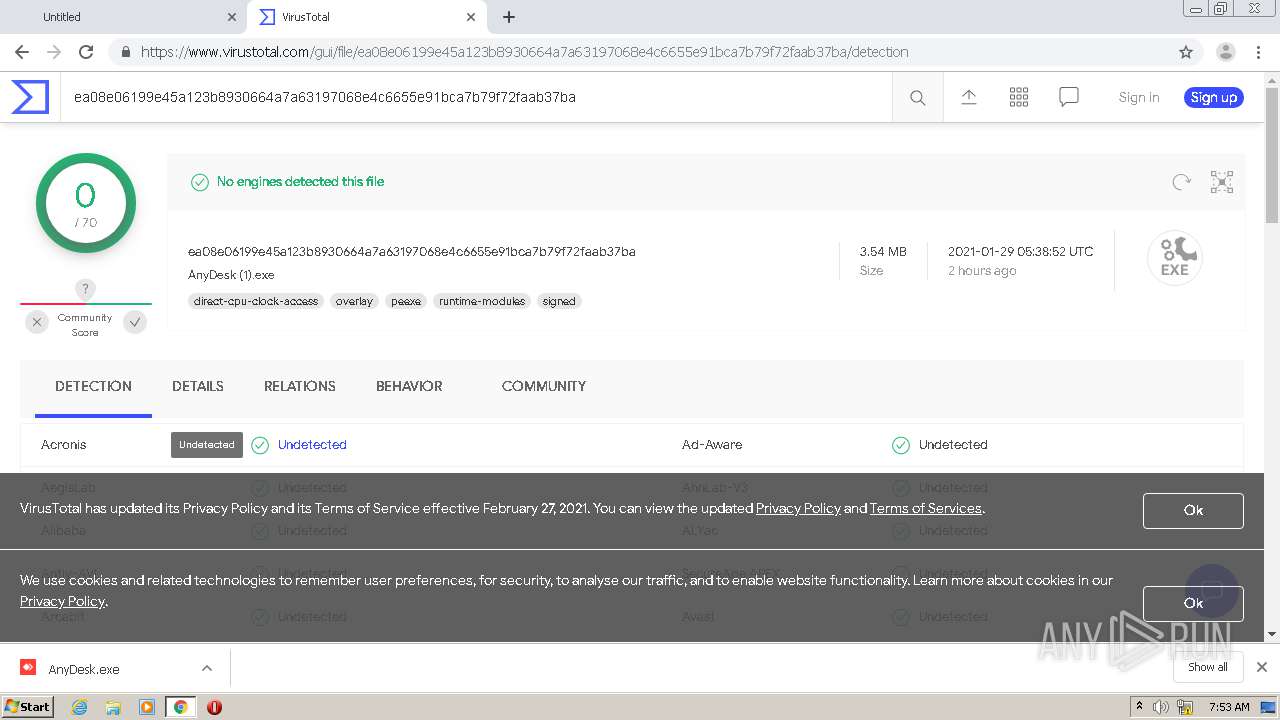Click the similarity graph icon
The image size is (1280, 720).
point(1222,182)
